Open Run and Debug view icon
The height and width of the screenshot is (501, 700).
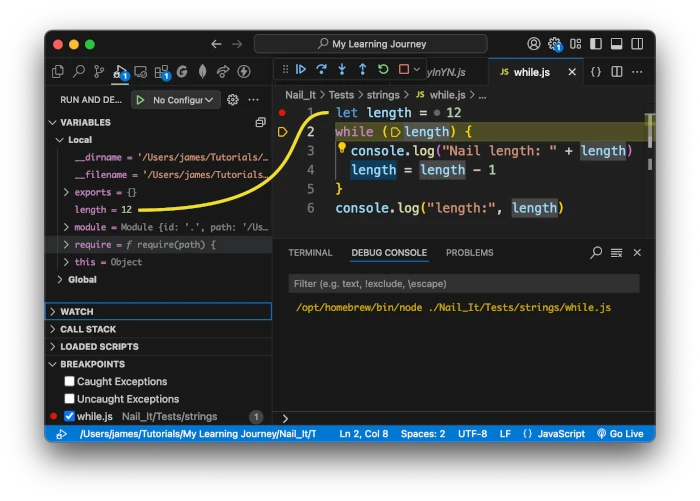click(120, 71)
